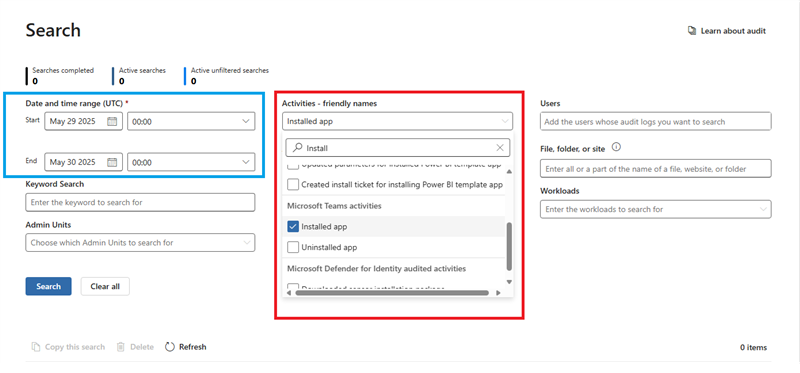
Task: Uncheck the Installed app checkbox
Action: pos(293,227)
